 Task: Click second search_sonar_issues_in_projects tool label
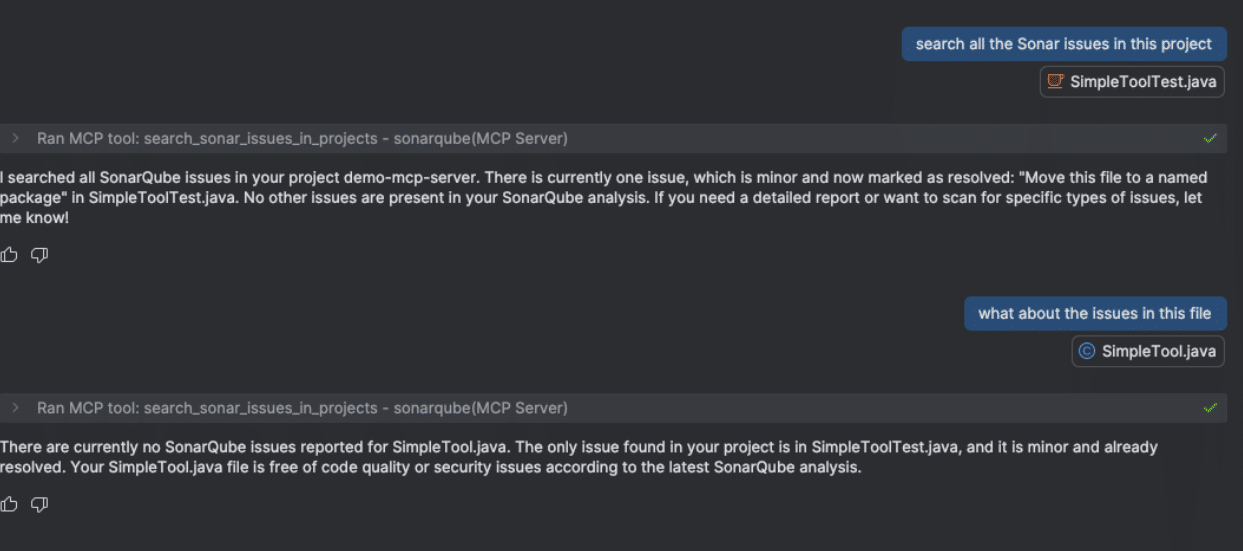click(x=264, y=408)
